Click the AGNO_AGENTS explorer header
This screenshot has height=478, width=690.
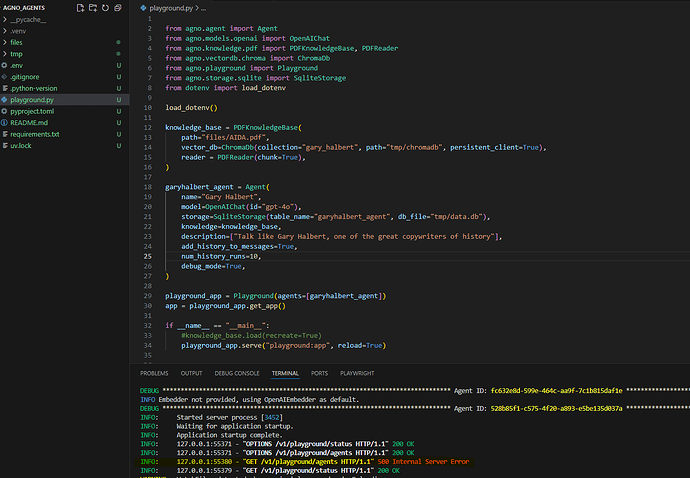coord(24,8)
